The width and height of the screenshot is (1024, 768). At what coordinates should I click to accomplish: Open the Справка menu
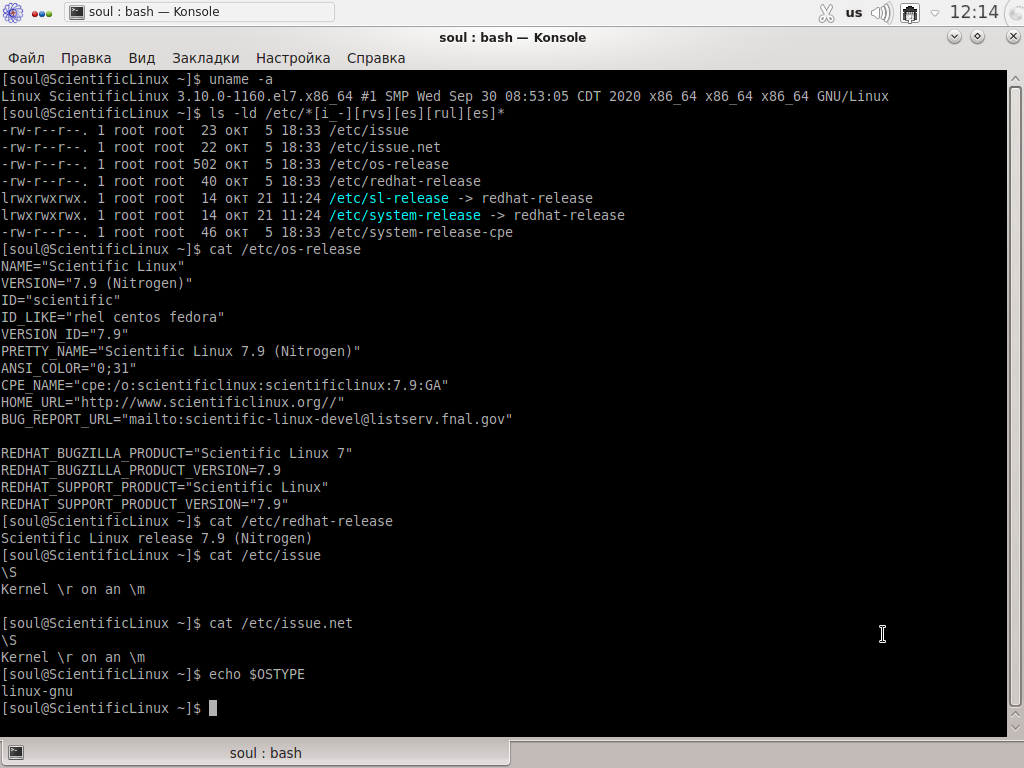376,58
